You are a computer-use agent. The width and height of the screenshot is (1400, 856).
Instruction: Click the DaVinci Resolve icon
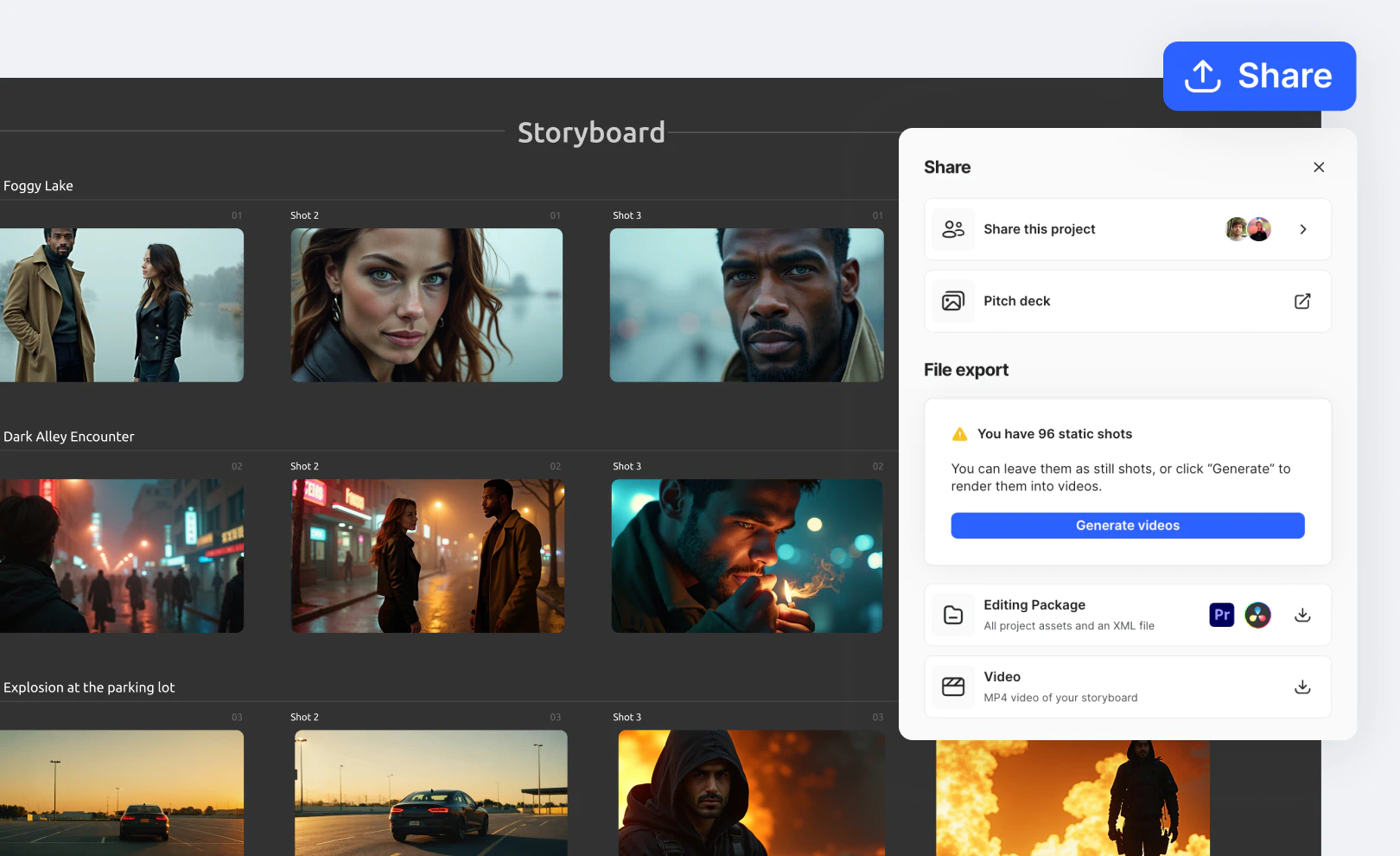coord(1258,615)
